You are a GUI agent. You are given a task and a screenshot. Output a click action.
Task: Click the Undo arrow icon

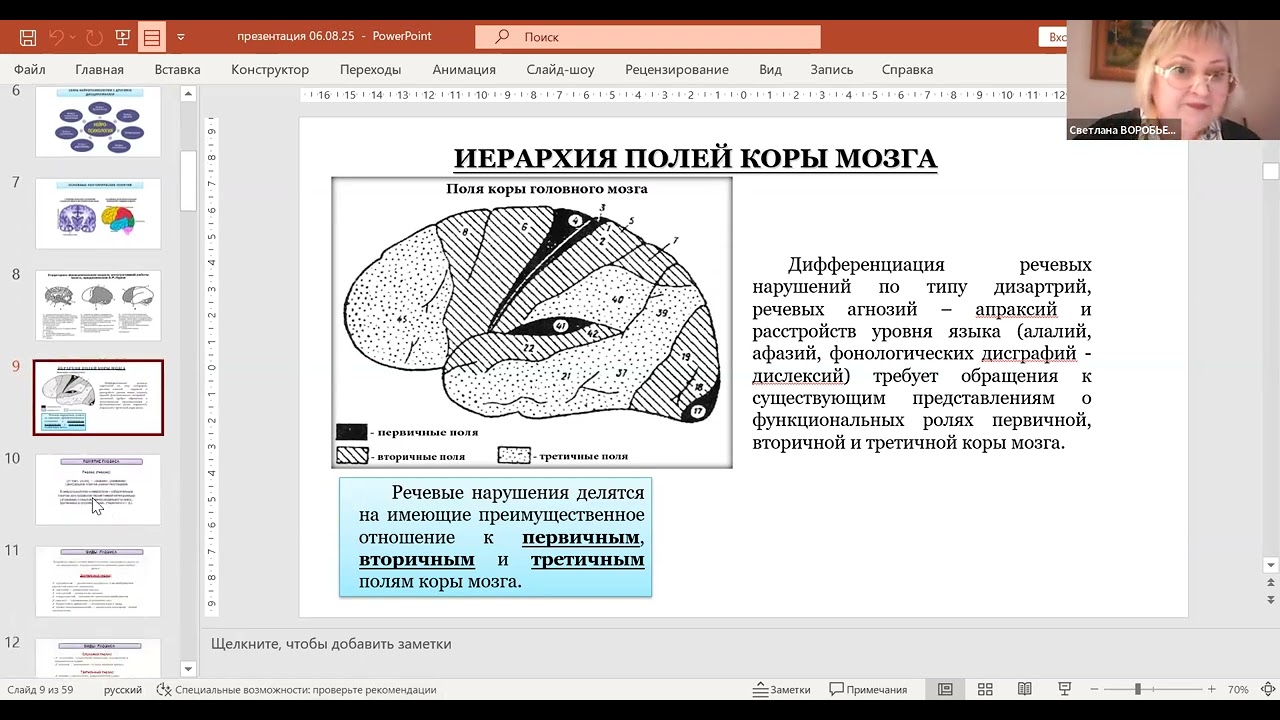pyautogui.click(x=56, y=37)
